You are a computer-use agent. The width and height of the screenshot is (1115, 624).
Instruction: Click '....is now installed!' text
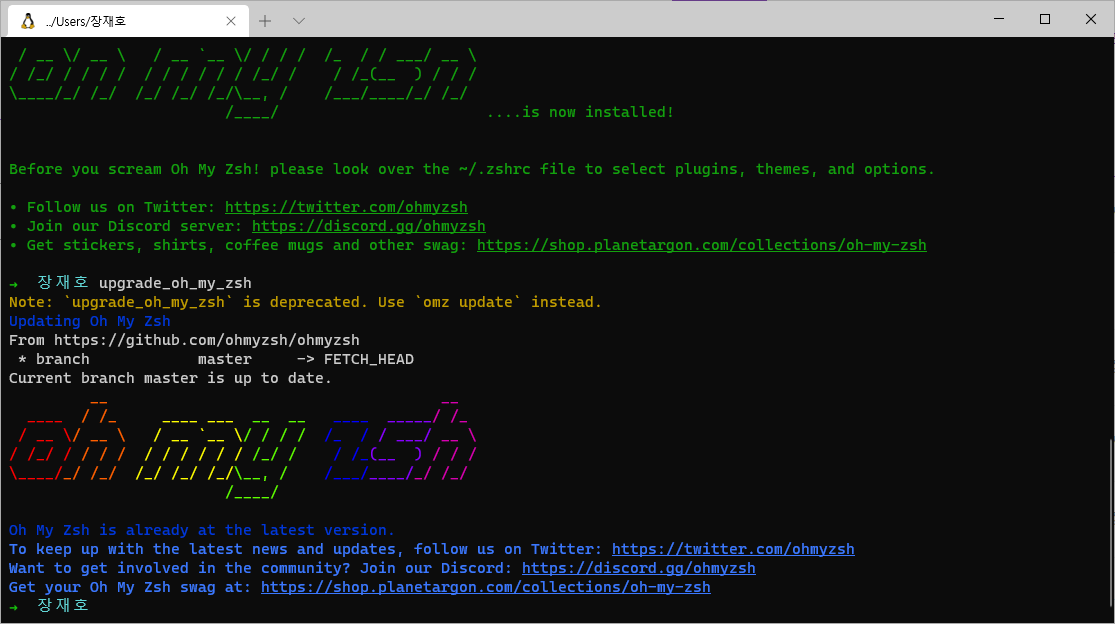coord(580,112)
